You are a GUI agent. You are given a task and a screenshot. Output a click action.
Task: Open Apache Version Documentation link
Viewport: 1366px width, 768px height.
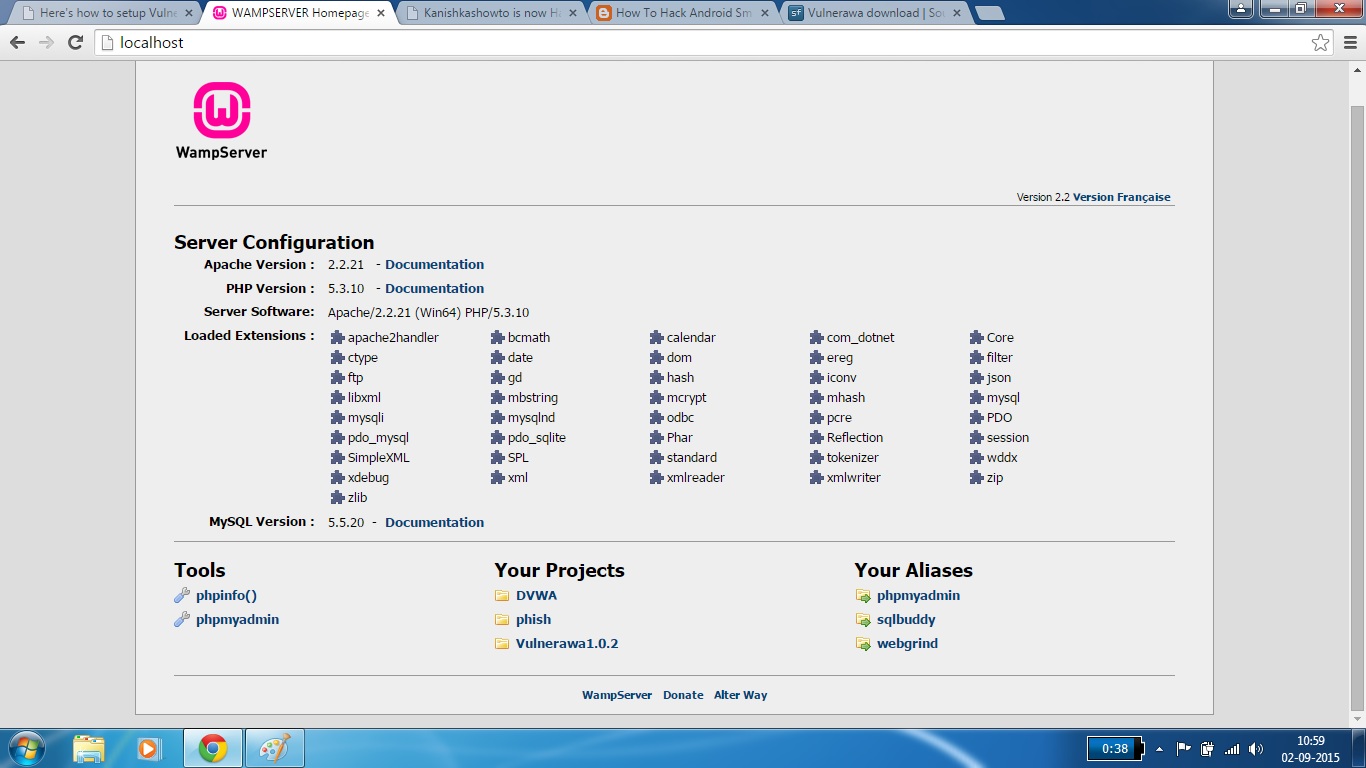pyautogui.click(x=434, y=265)
